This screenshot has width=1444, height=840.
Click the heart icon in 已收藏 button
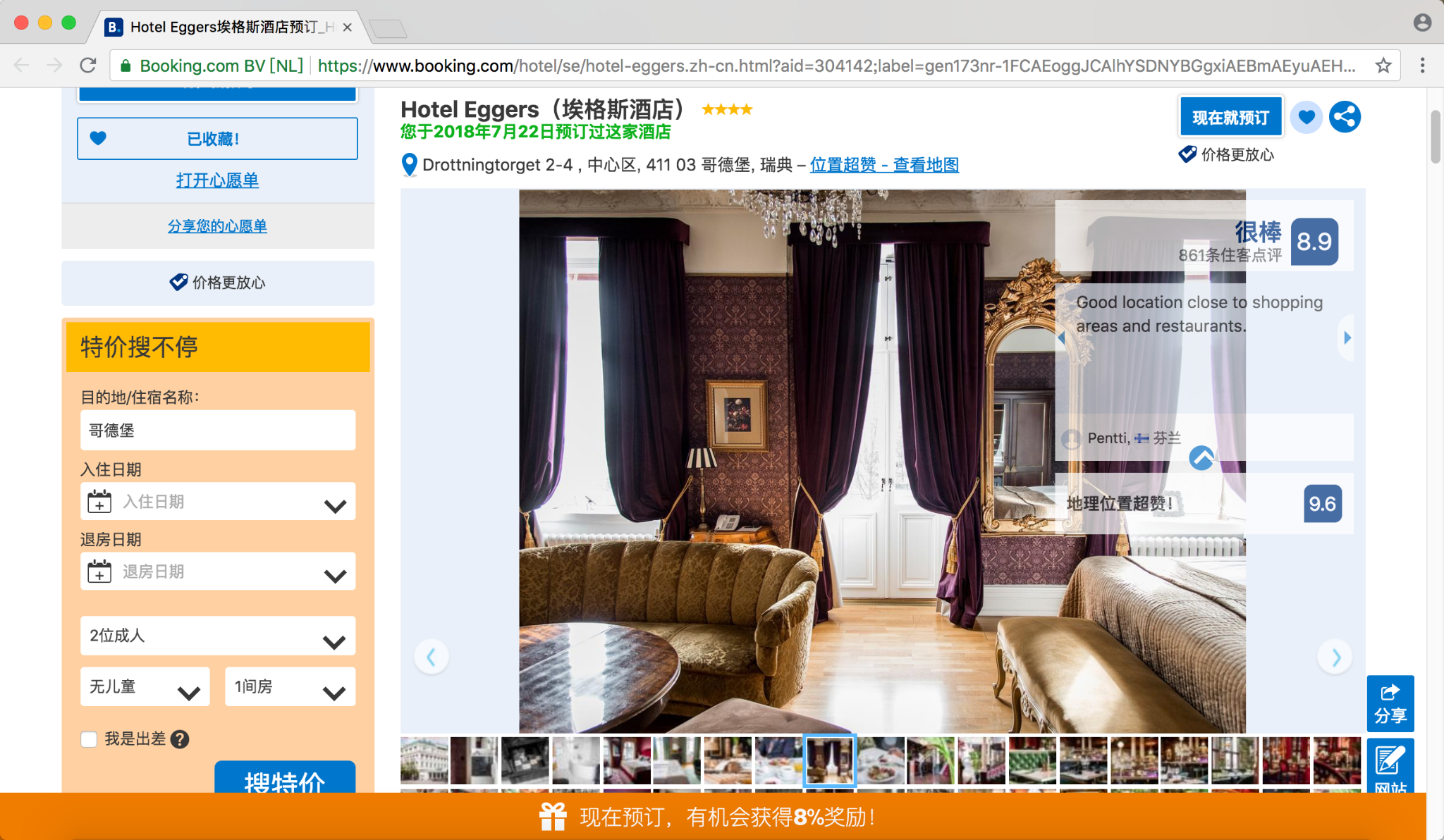click(x=98, y=138)
